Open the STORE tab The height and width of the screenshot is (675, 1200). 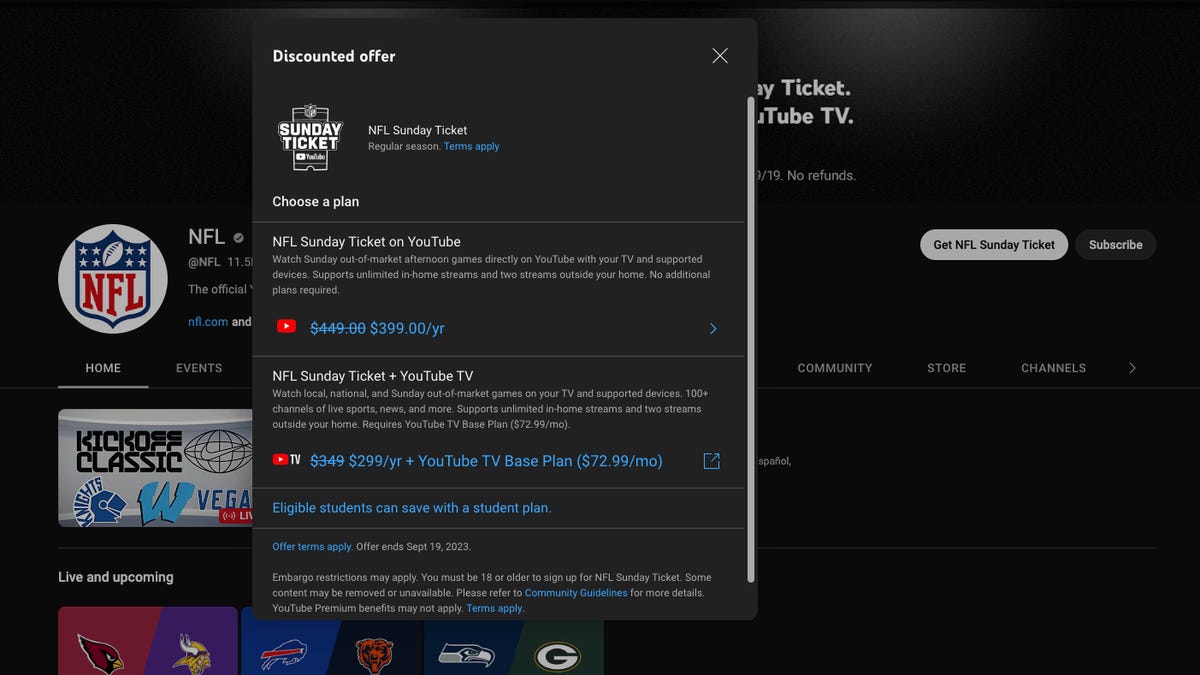click(946, 367)
